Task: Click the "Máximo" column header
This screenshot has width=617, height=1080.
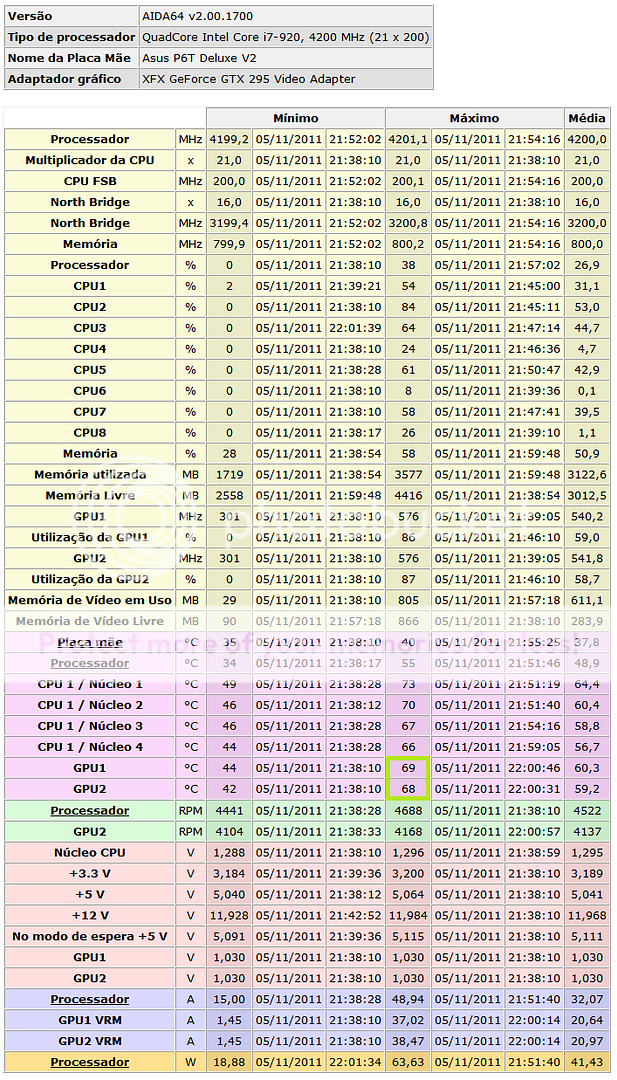Action: pyautogui.click(x=474, y=118)
